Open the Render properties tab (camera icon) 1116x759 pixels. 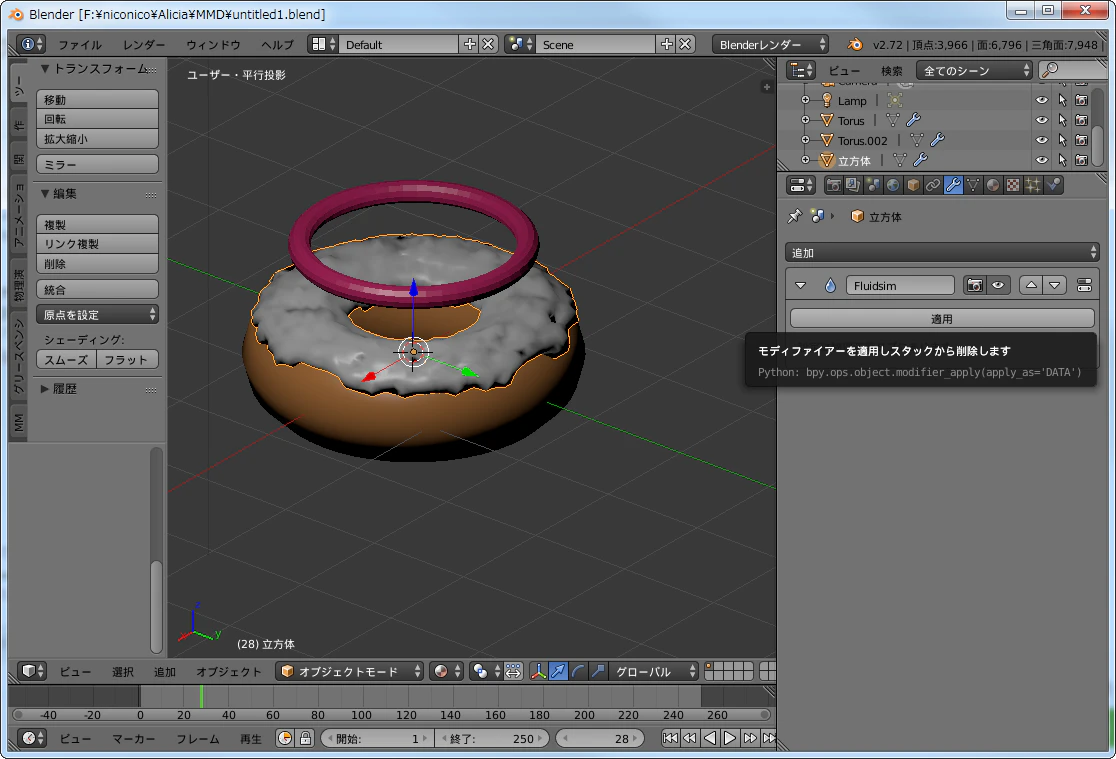click(833, 186)
